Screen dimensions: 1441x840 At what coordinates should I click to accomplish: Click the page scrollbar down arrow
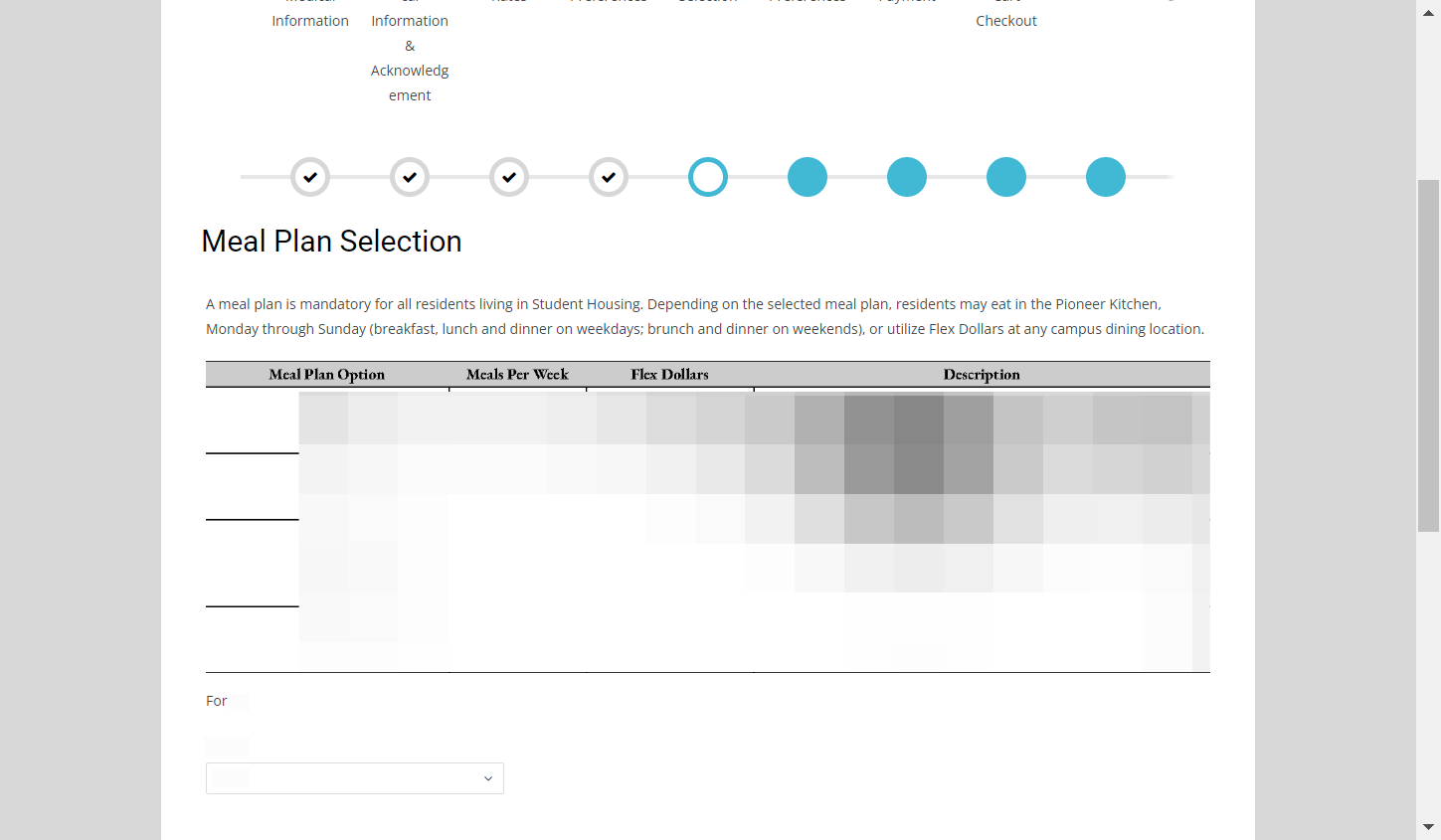click(1428, 826)
